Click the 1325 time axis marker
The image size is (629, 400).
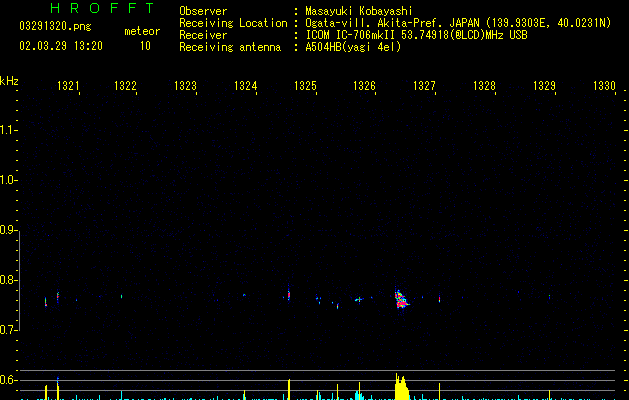coord(305,86)
